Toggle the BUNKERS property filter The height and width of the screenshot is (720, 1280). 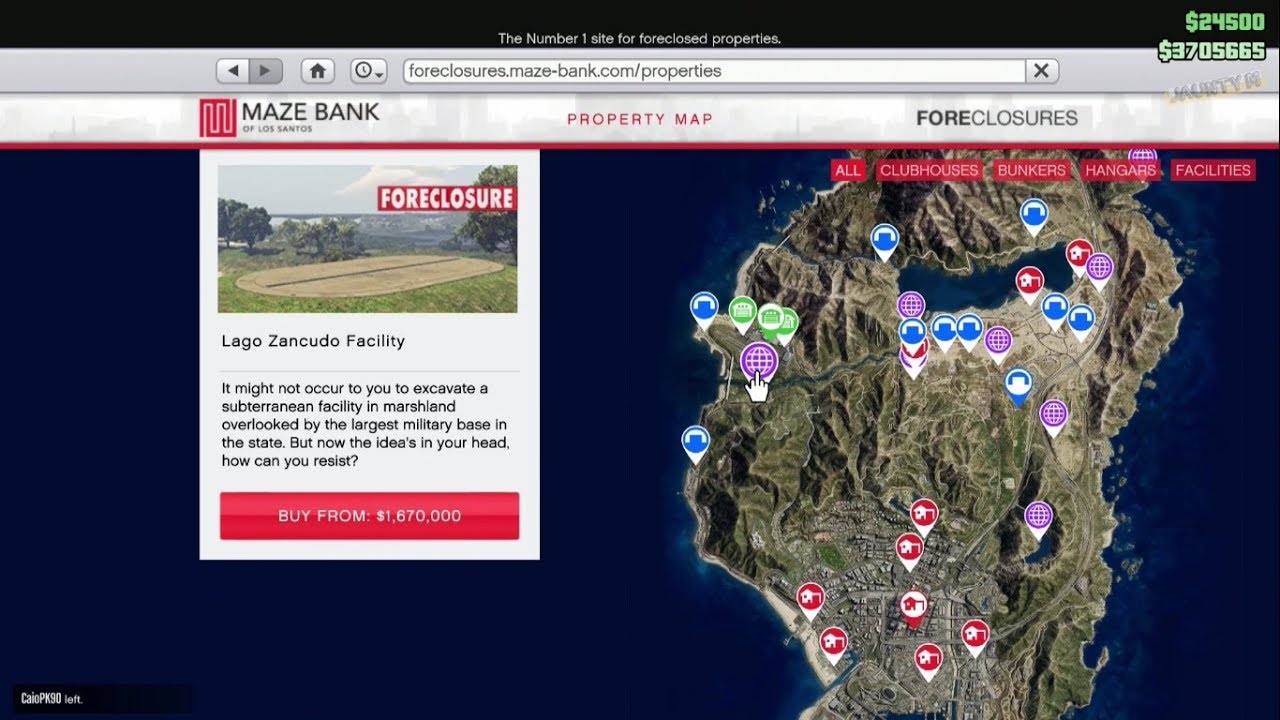1031,170
